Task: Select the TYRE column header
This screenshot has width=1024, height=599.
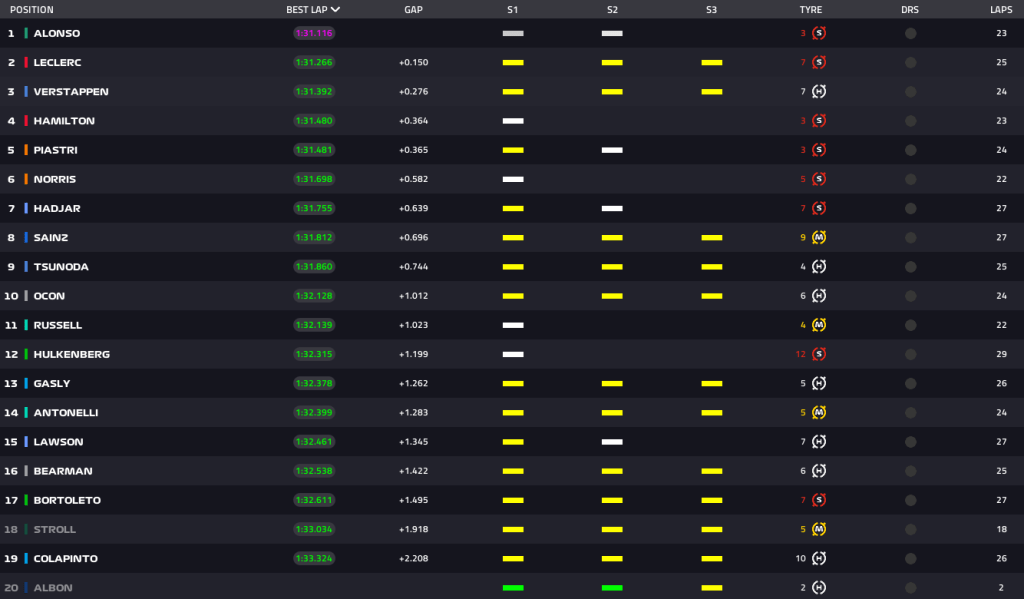Action: pyautogui.click(x=811, y=10)
